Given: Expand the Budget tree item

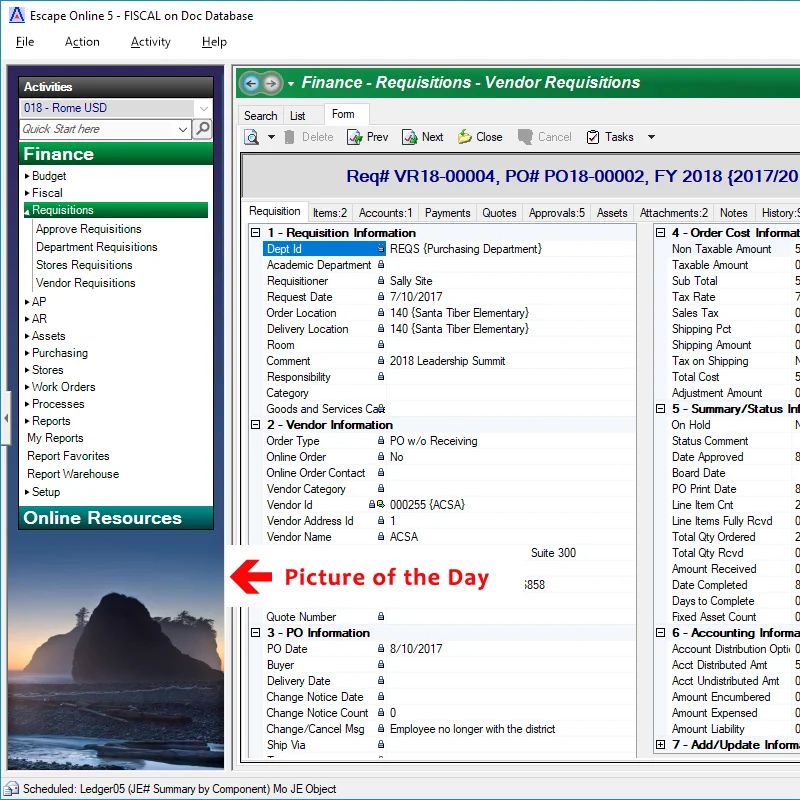Looking at the screenshot, I should click(x=27, y=177).
